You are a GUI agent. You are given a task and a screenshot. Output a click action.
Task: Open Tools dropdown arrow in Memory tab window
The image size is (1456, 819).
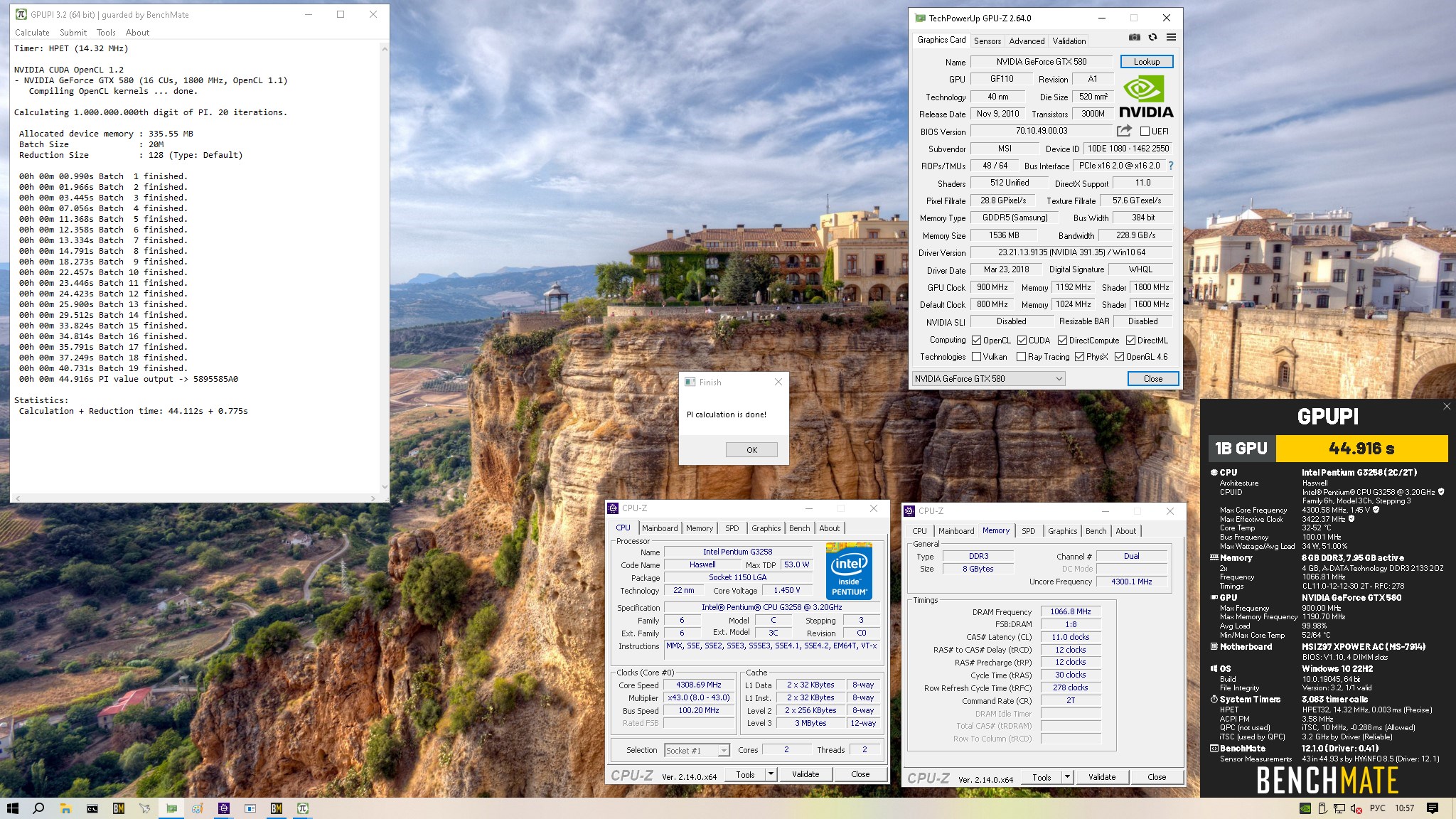[1067, 777]
